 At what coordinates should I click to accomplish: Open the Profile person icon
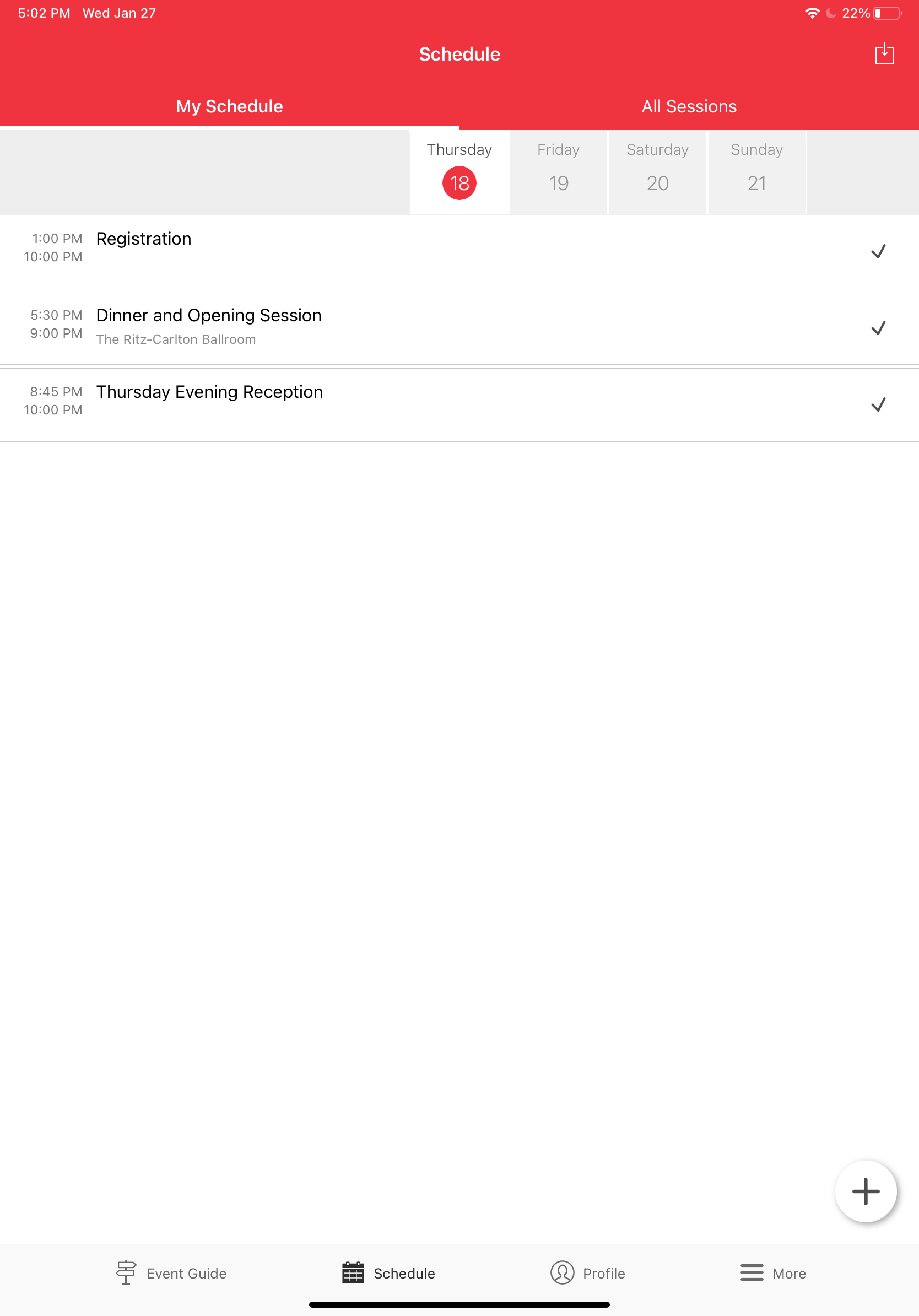(562, 1272)
